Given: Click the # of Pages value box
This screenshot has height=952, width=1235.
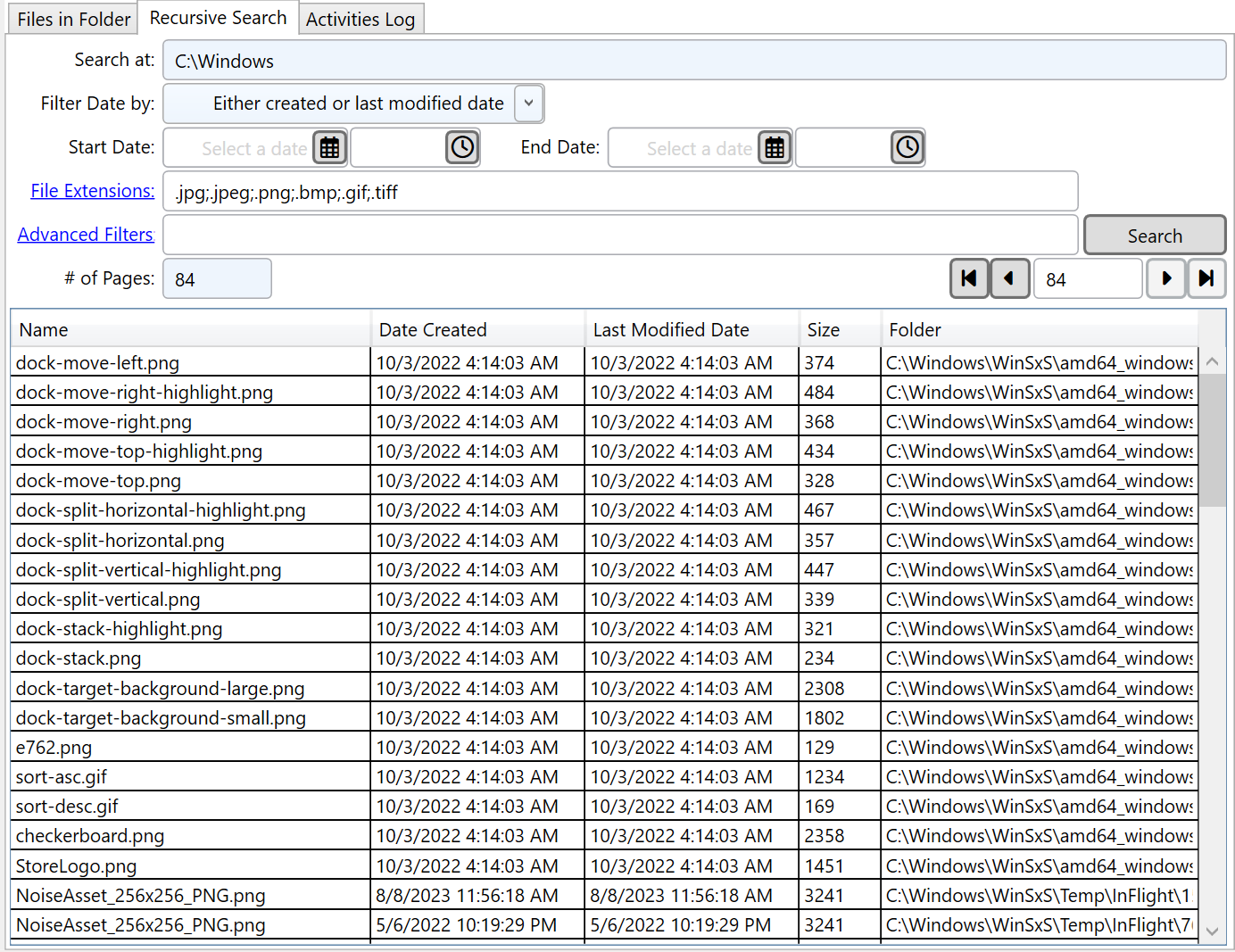Looking at the screenshot, I should pyautogui.click(x=217, y=279).
